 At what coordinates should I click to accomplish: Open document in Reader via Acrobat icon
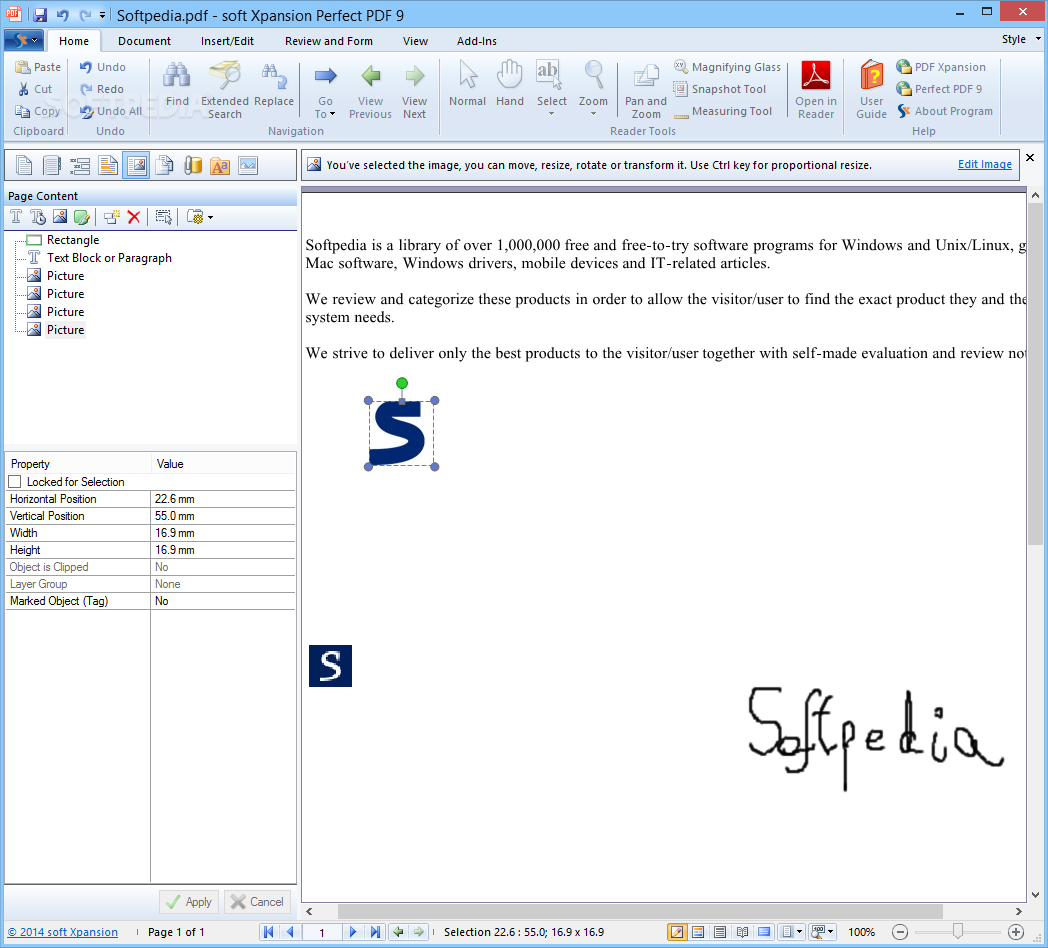pyautogui.click(x=815, y=90)
